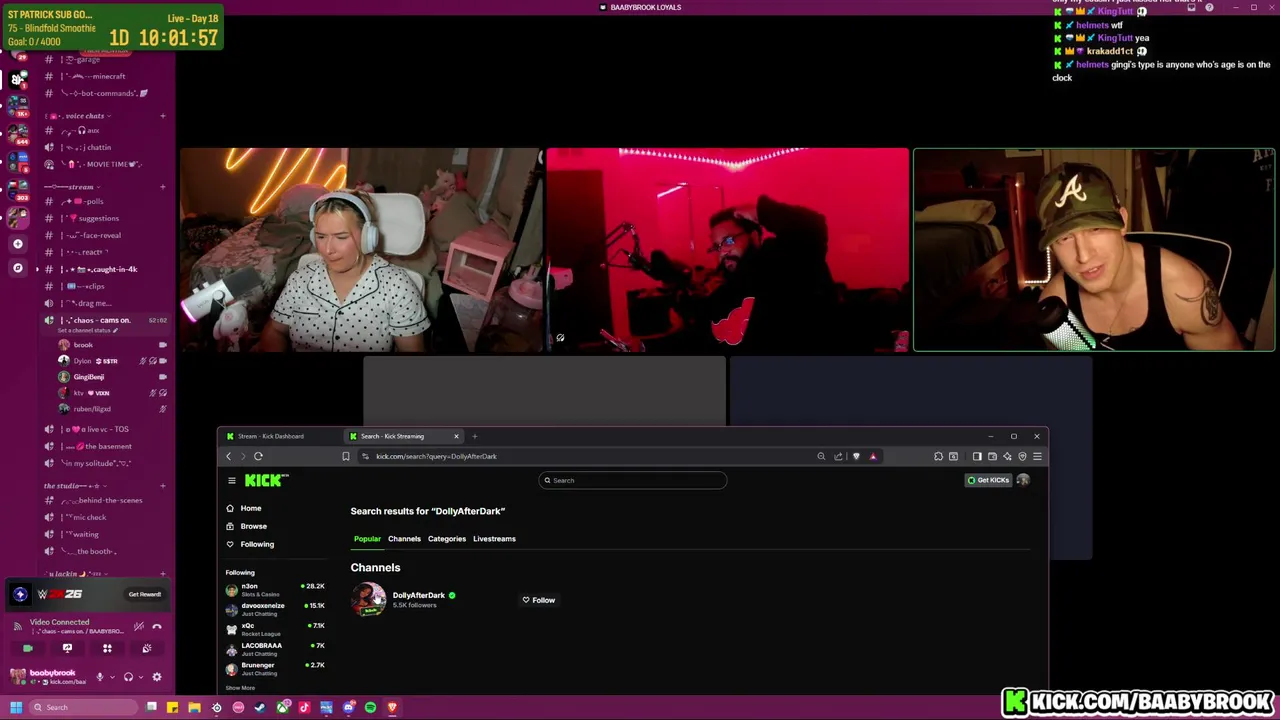
Task: Open Windows Start menu
Action: coord(16,707)
